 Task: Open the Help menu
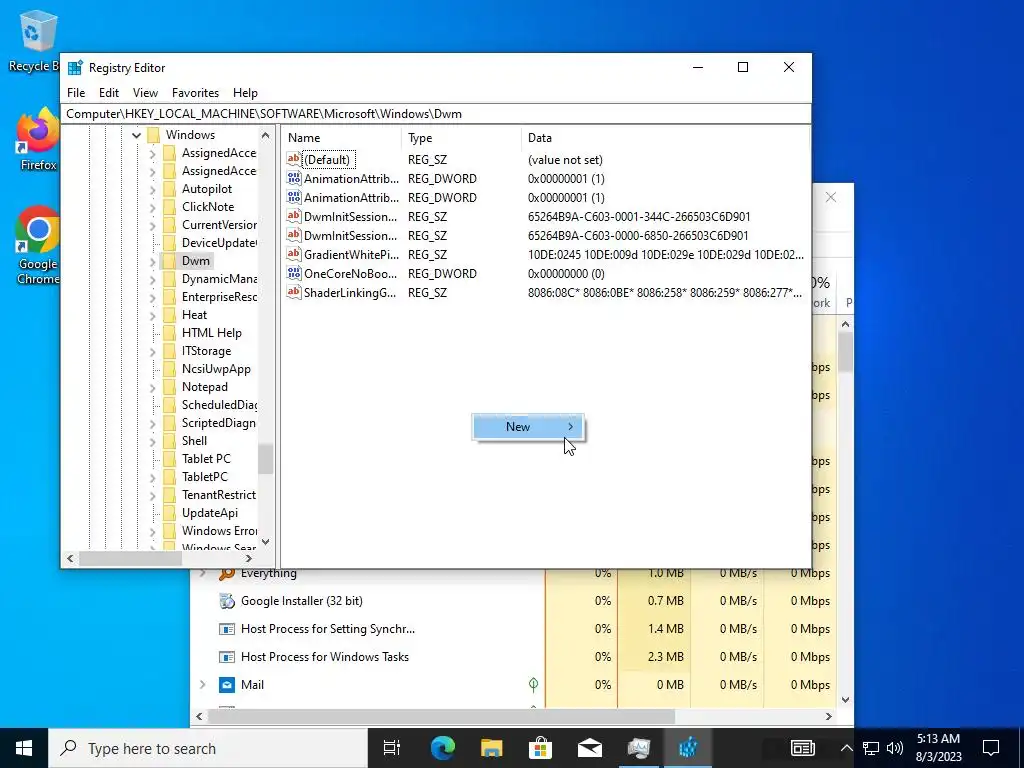(x=245, y=93)
